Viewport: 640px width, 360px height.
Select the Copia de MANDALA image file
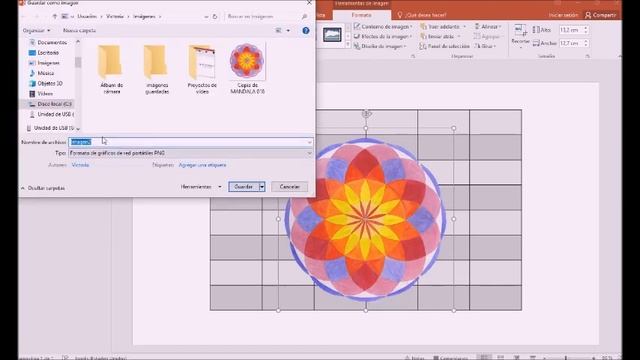point(247,69)
